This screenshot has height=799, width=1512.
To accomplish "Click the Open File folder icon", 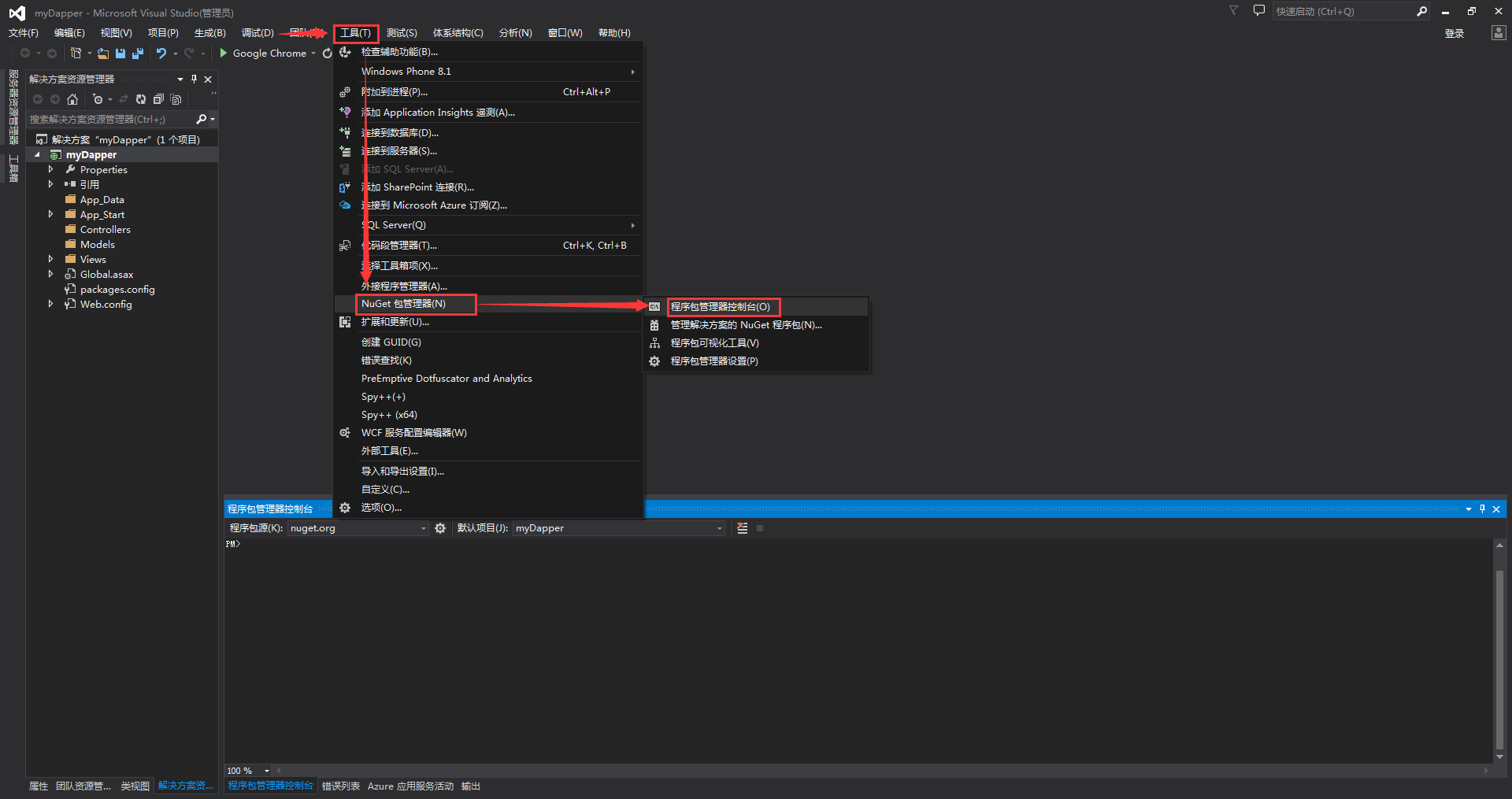I will [x=103, y=54].
